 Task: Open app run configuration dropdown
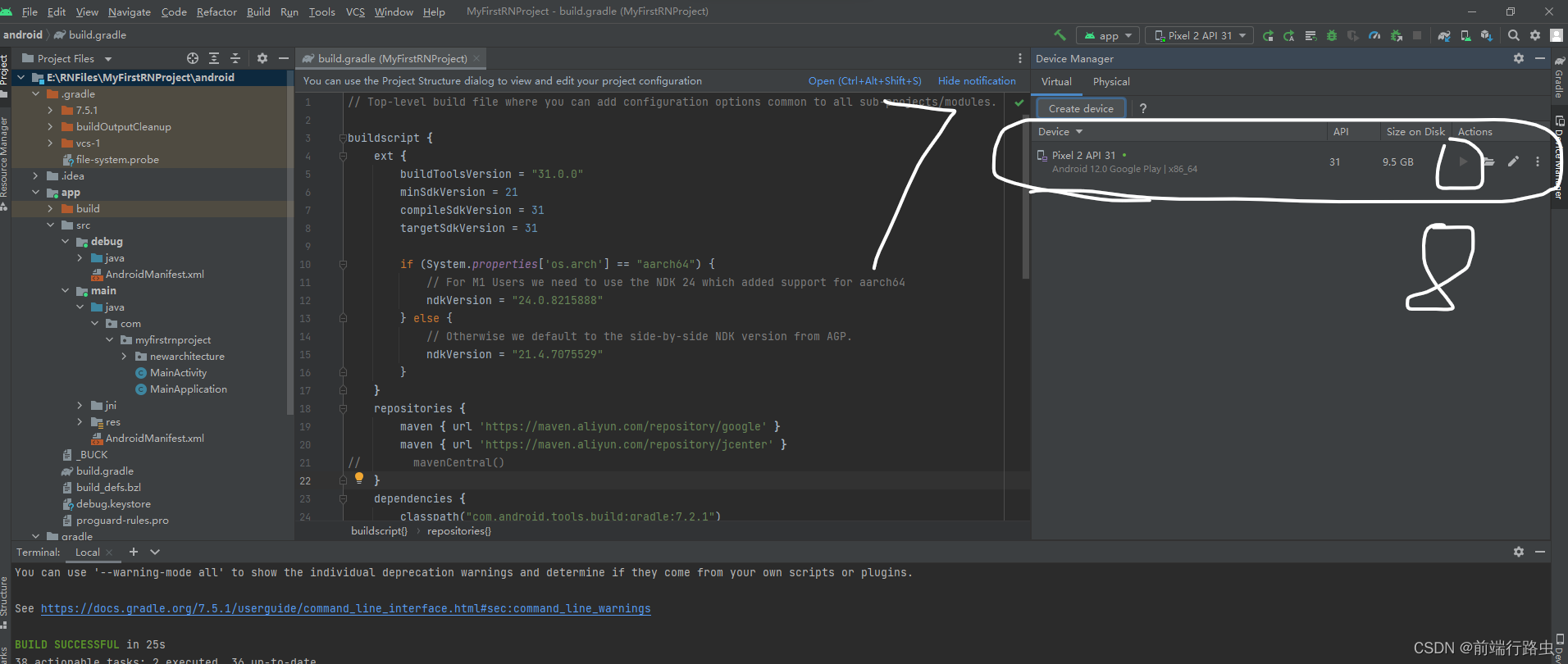[x=1108, y=35]
